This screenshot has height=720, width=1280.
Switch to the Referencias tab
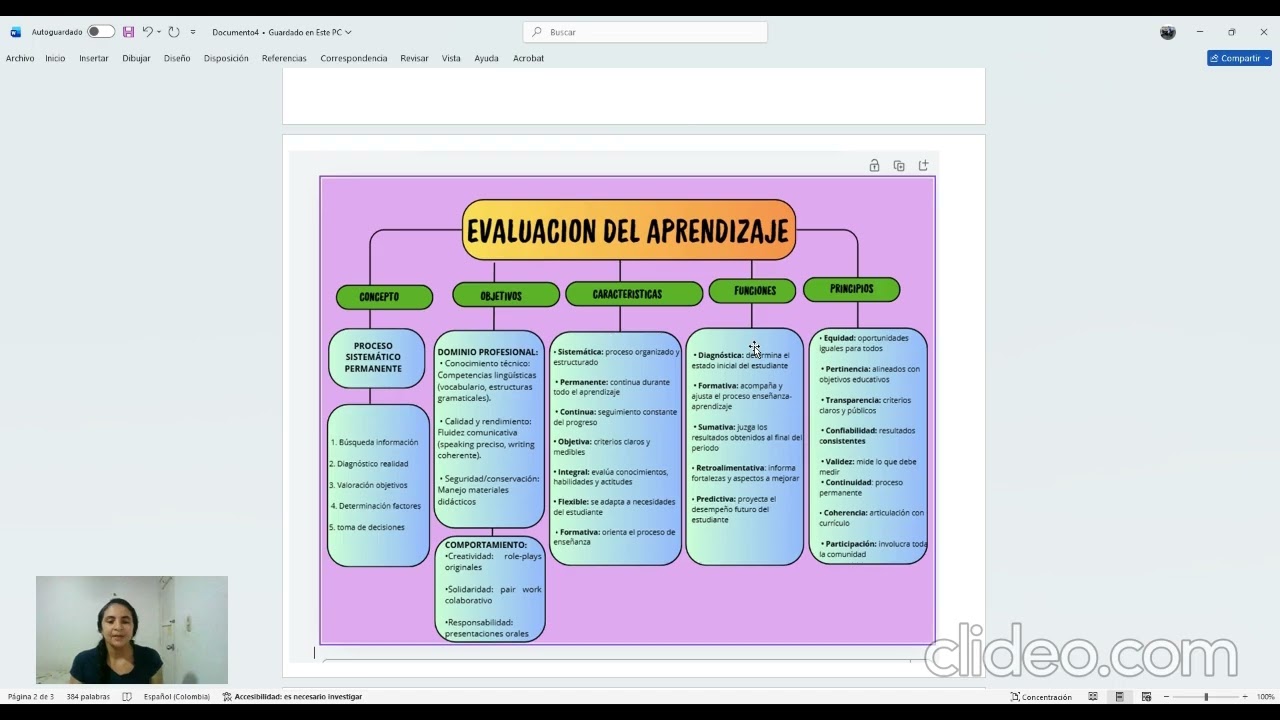point(284,58)
